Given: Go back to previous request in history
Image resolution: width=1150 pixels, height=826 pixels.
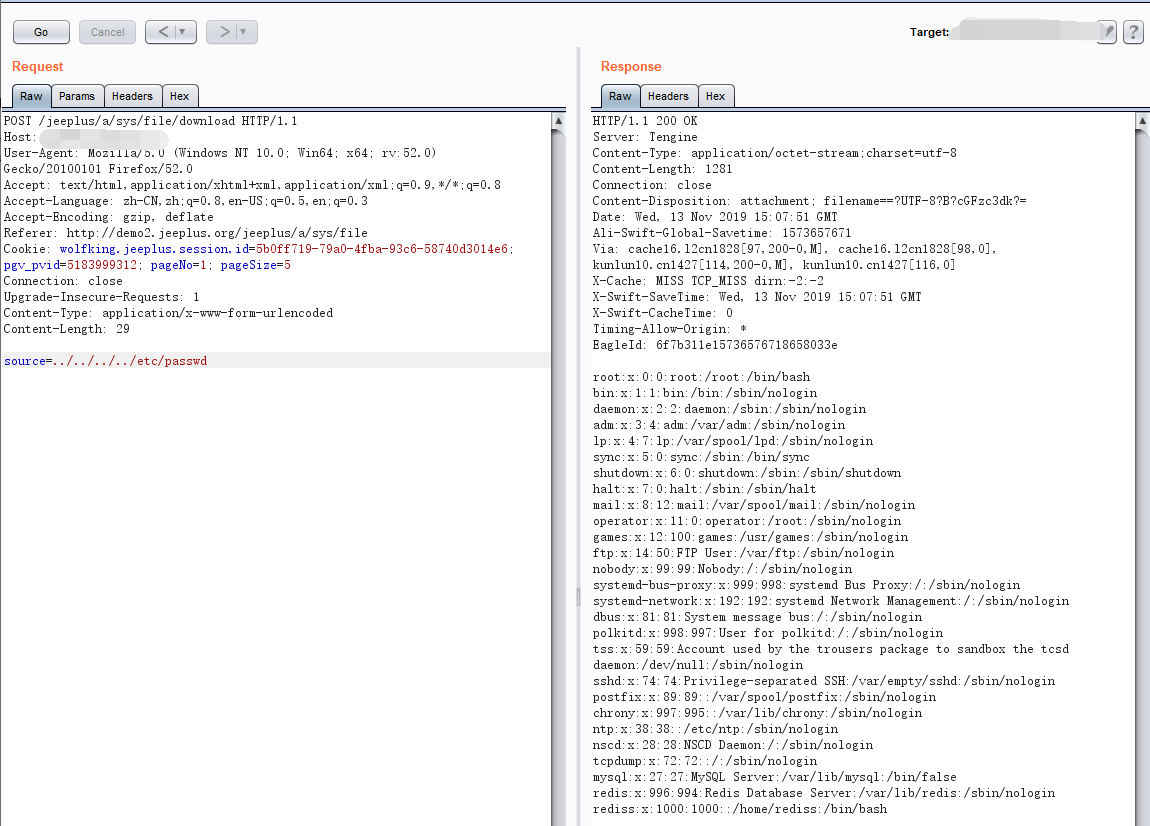Looking at the screenshot, I should pyautogui.click(x=163, y=32).
